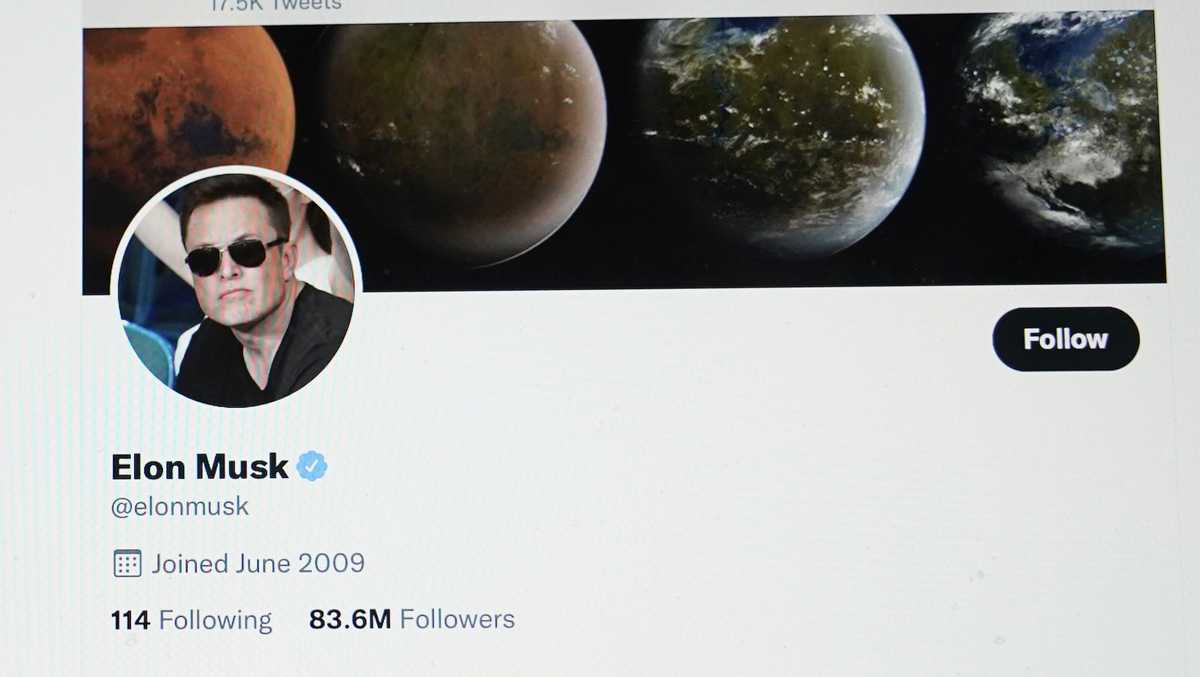The image size is (1200, 677).
Task: Click the @elonmusk handle text
Action: pyautogui.click(x=180, y=507)
